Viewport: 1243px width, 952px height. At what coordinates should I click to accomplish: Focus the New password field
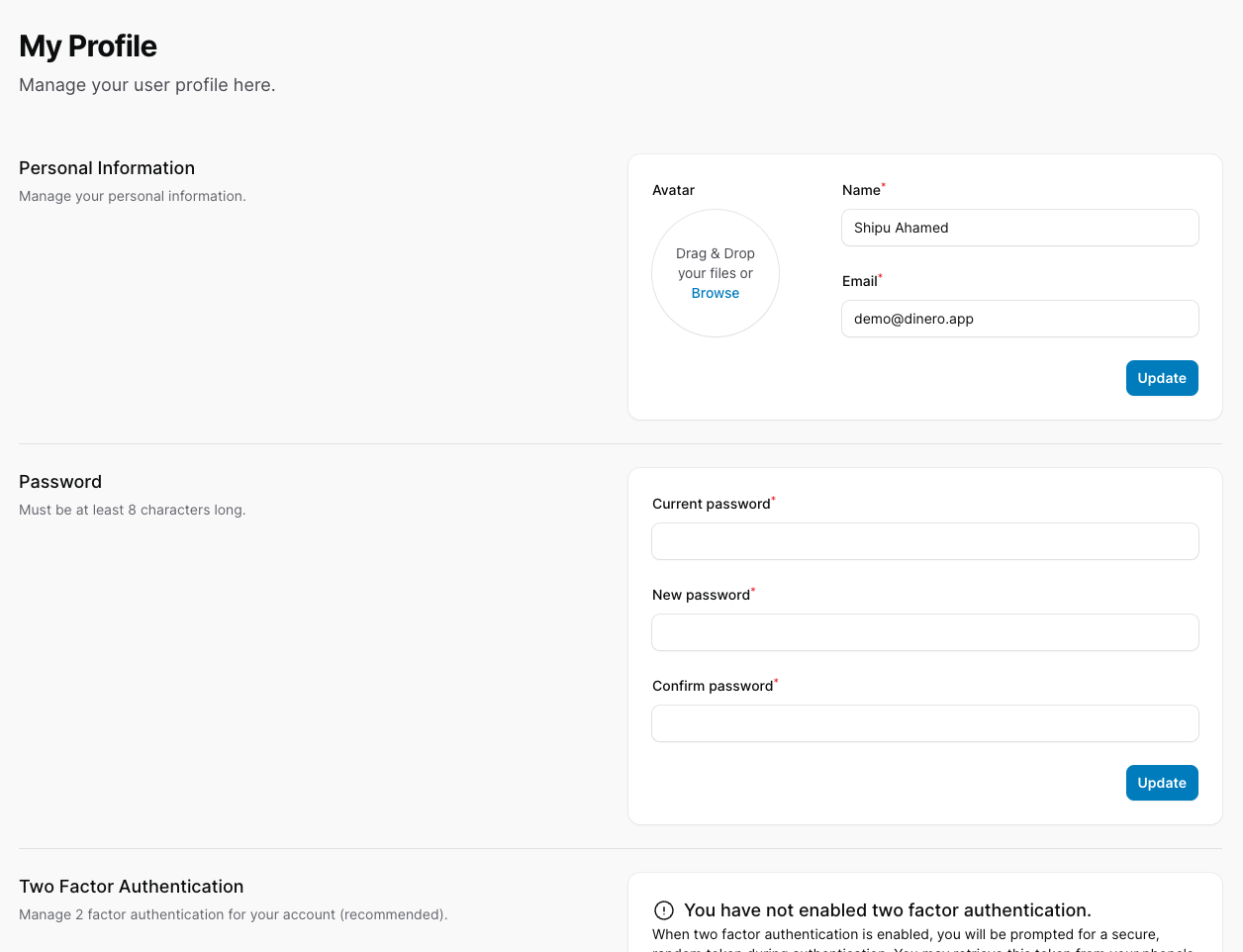coord(924,632)
